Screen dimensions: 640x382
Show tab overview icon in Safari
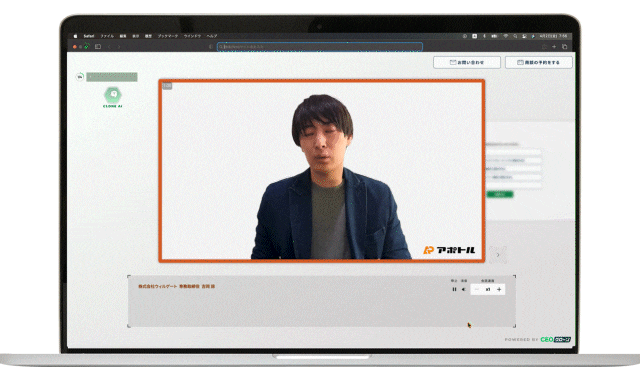[x=565, y=47]
